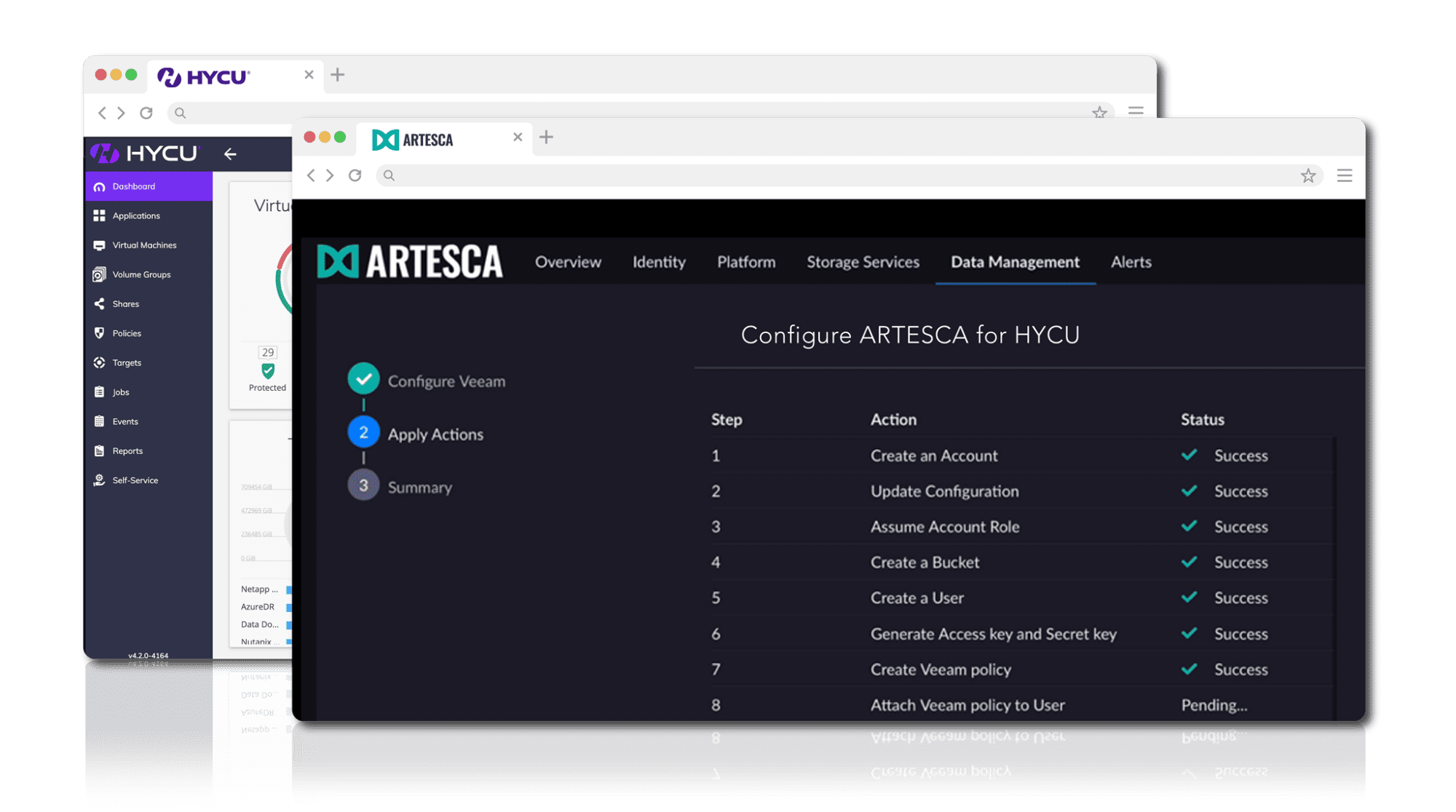Click the green Protected shield icon
Viewport: 1456px width, 812px height.
point(268,371)
